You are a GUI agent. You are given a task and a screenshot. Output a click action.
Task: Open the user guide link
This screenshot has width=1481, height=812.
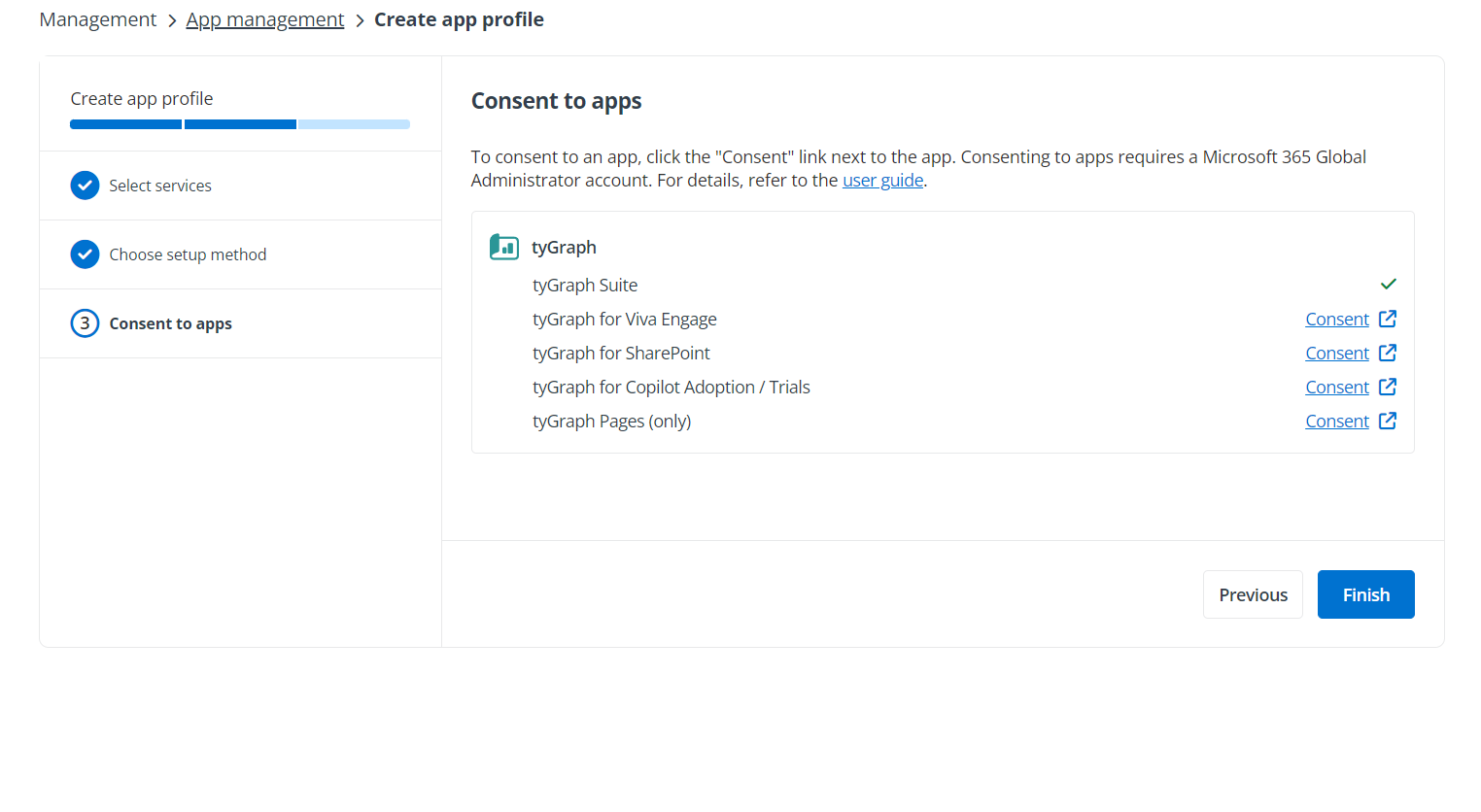882,180
